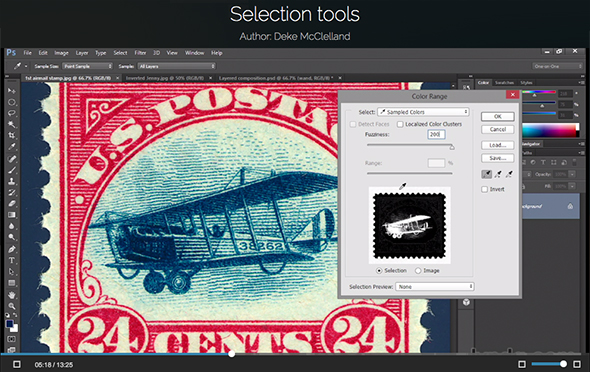Click the Fuzziness value field
Viewport: 590px width, 372px height.
pyautogui.click(x=436, y=134)
